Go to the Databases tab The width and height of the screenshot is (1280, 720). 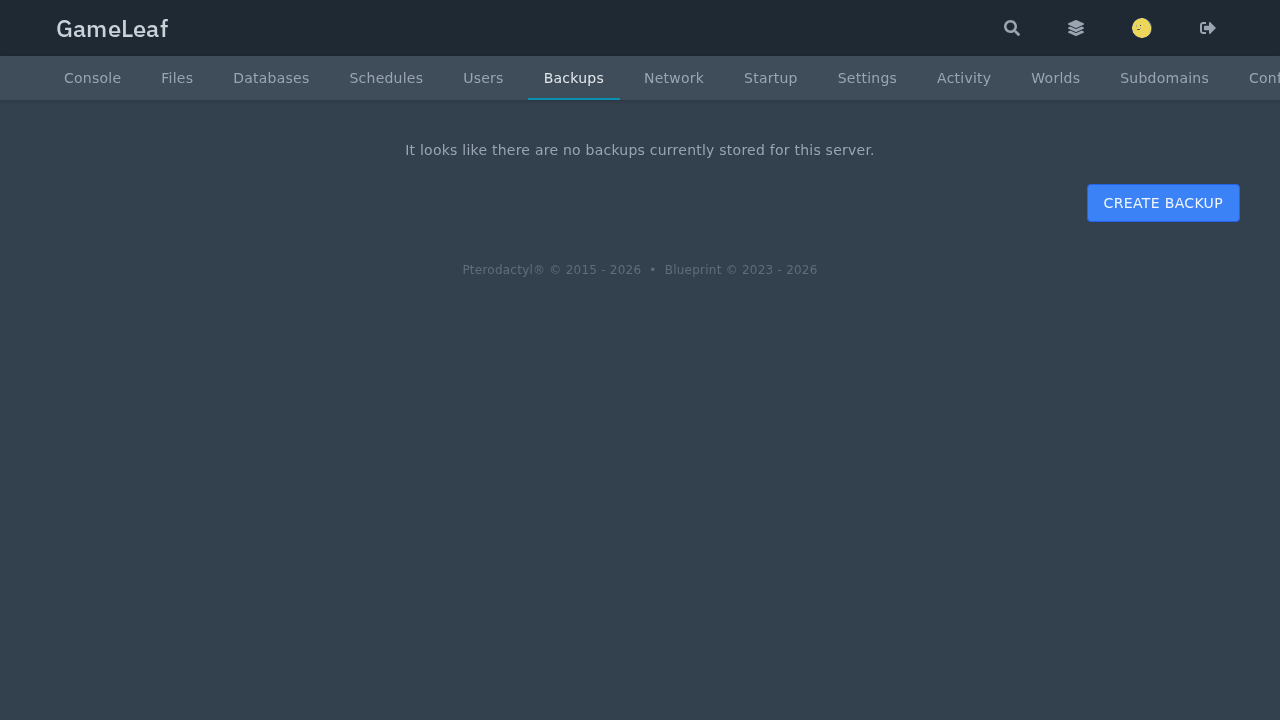pyautogui.click(x=271, y=78)
